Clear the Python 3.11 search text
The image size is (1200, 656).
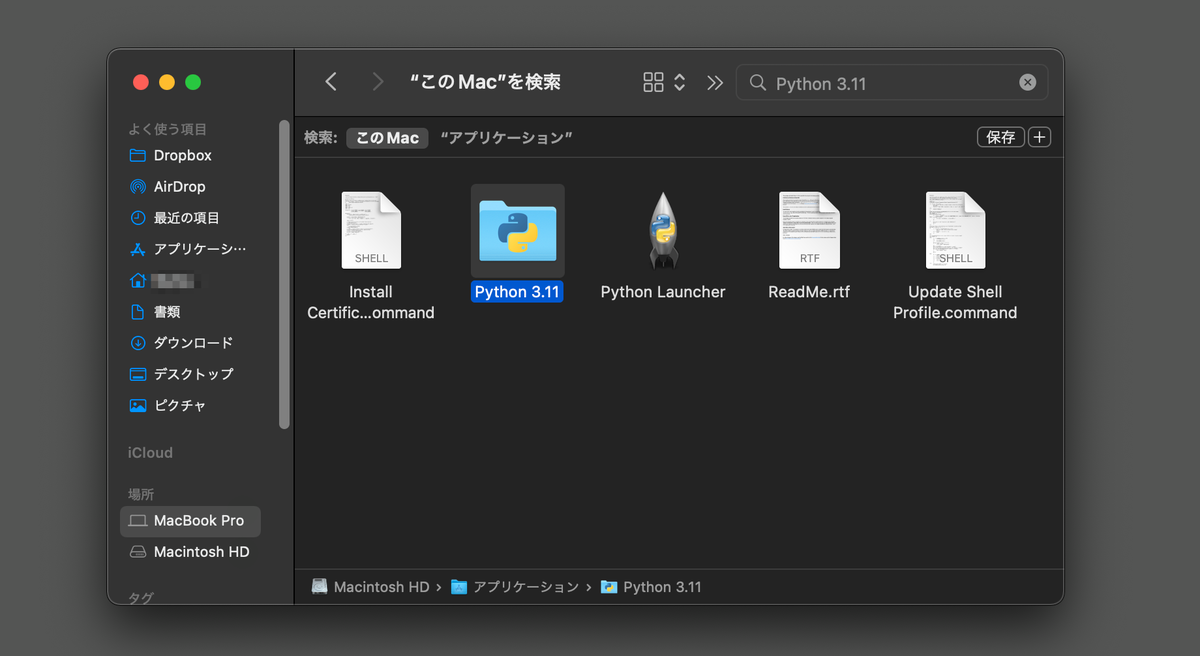pos(1027,82)
